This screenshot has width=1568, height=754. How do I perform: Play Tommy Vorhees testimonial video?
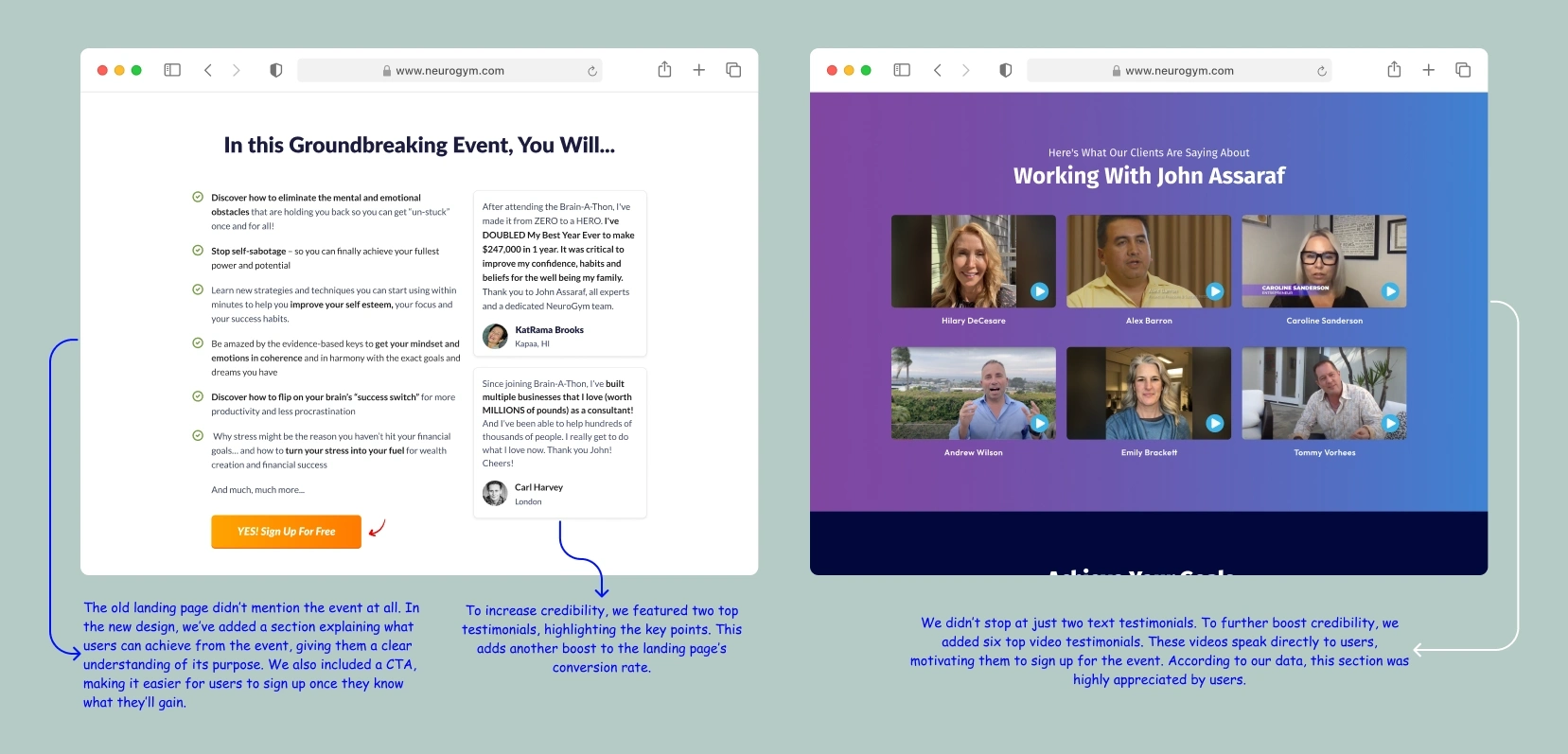(1390, 423)
